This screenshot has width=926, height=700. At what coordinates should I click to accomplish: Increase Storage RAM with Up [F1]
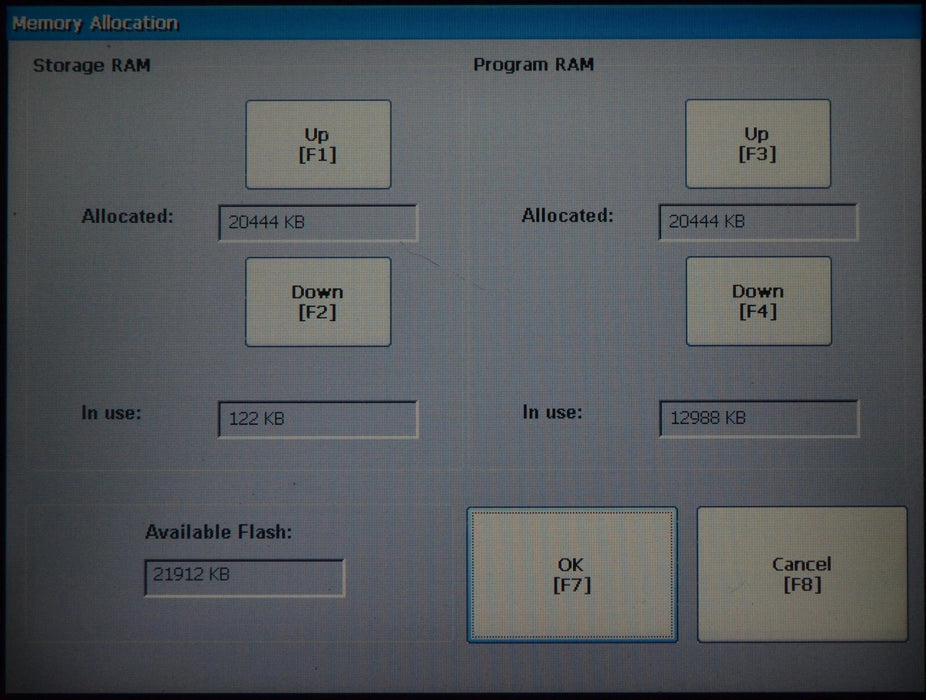(x=318, y=145)
